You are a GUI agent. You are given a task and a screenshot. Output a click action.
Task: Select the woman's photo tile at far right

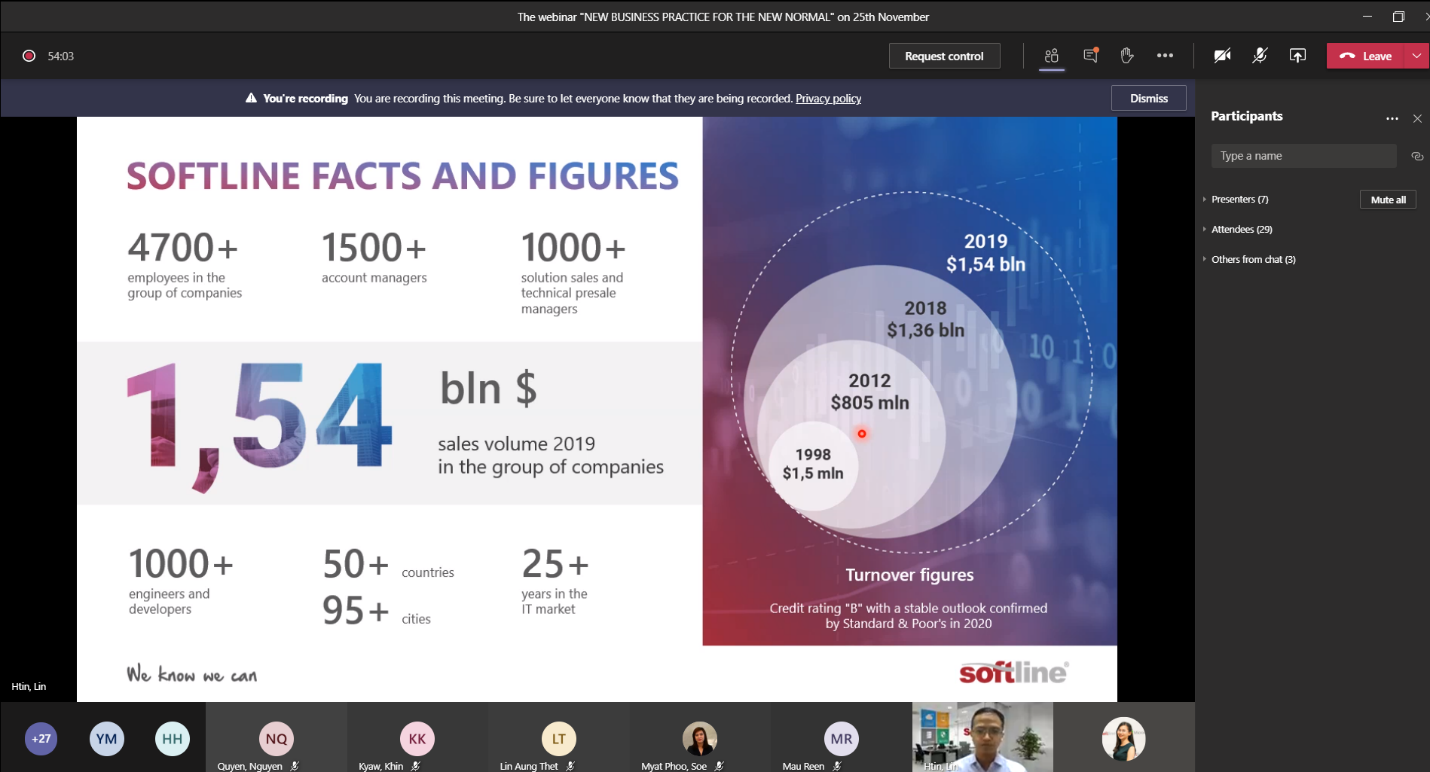point(1123,737)
